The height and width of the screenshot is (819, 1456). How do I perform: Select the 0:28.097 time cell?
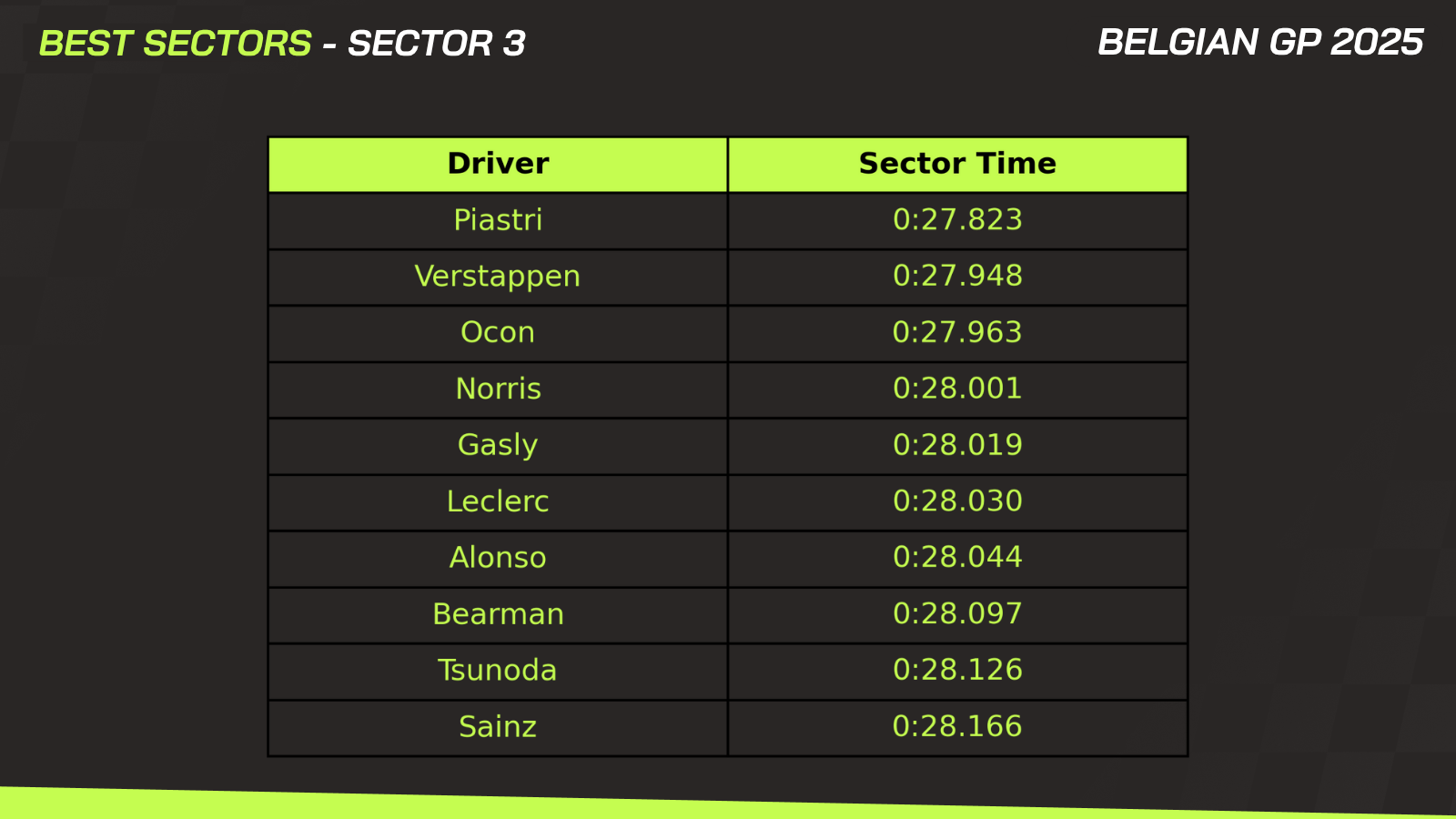coord(957,614)
